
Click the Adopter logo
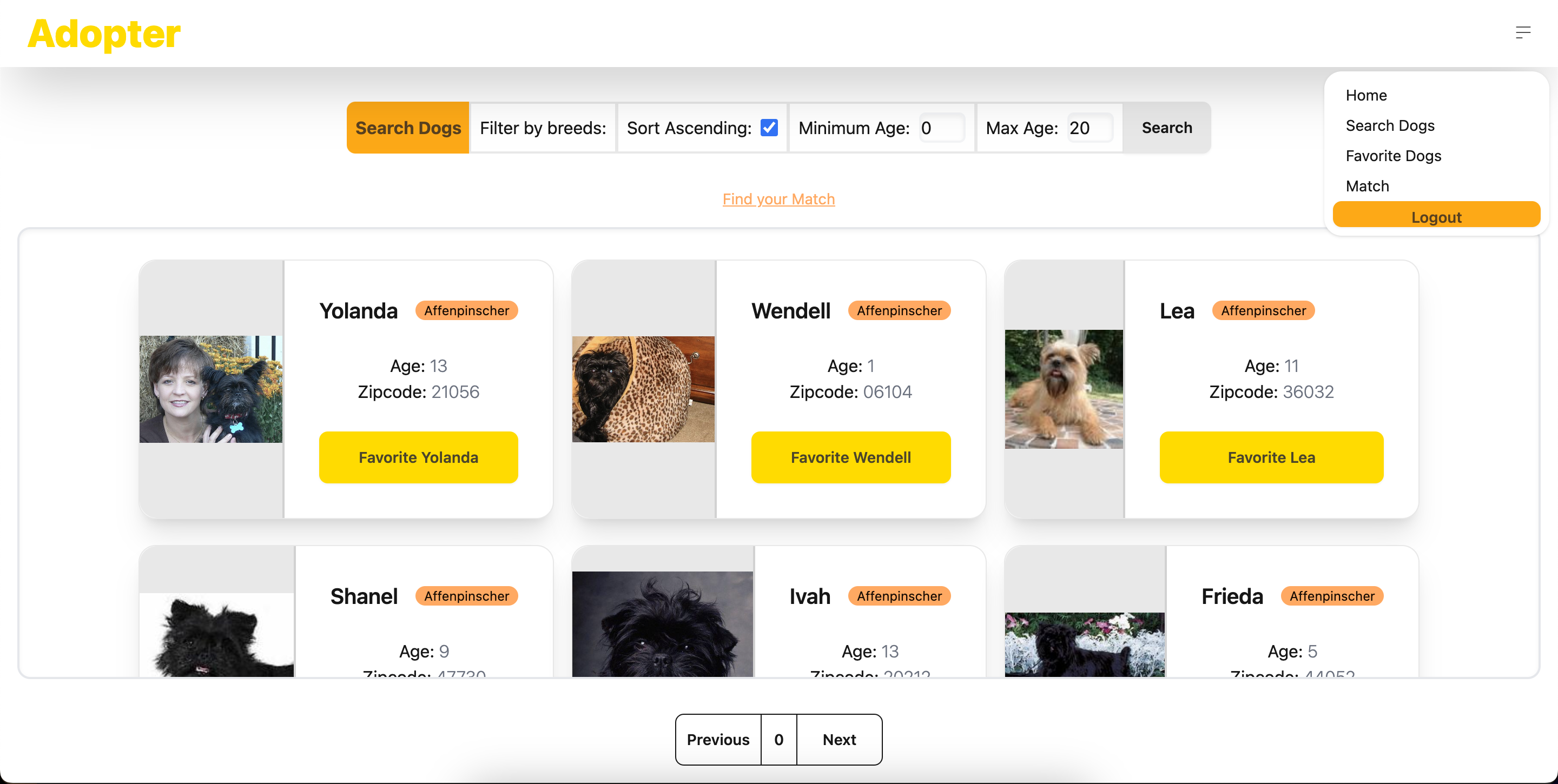[x=104, y=34]
